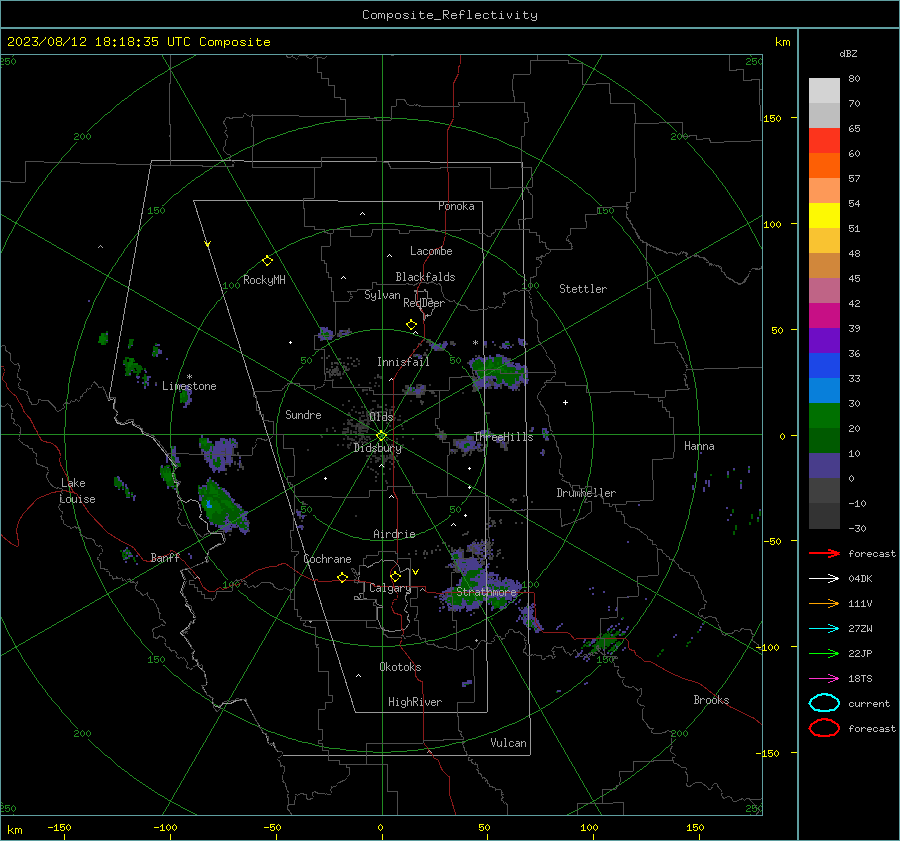Click the Strathmore city label
This screenshot has height=841, width=900.
tap(486, 592)
